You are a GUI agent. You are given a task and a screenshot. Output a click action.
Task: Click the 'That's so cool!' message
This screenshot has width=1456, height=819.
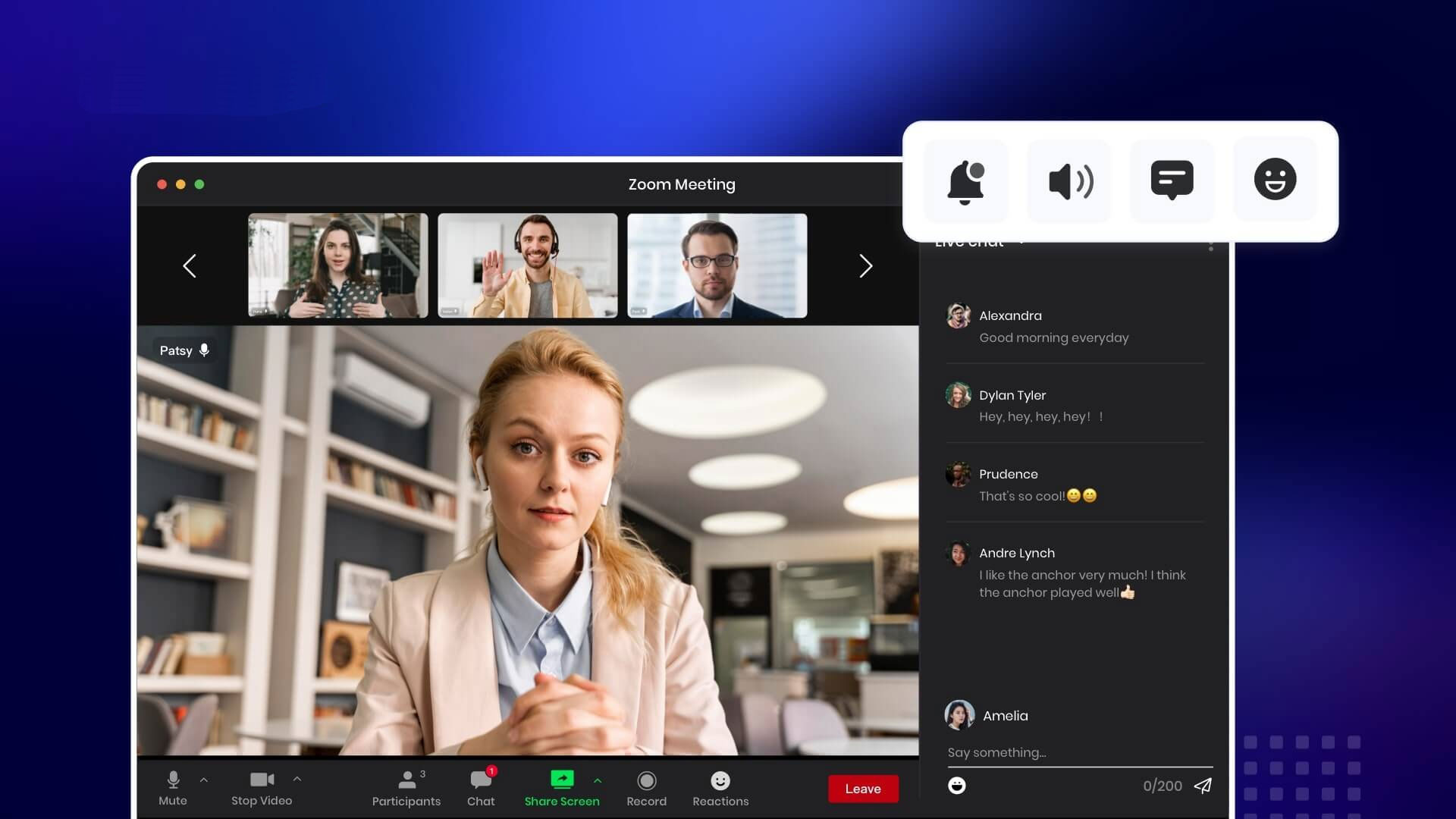point(1038,496)
